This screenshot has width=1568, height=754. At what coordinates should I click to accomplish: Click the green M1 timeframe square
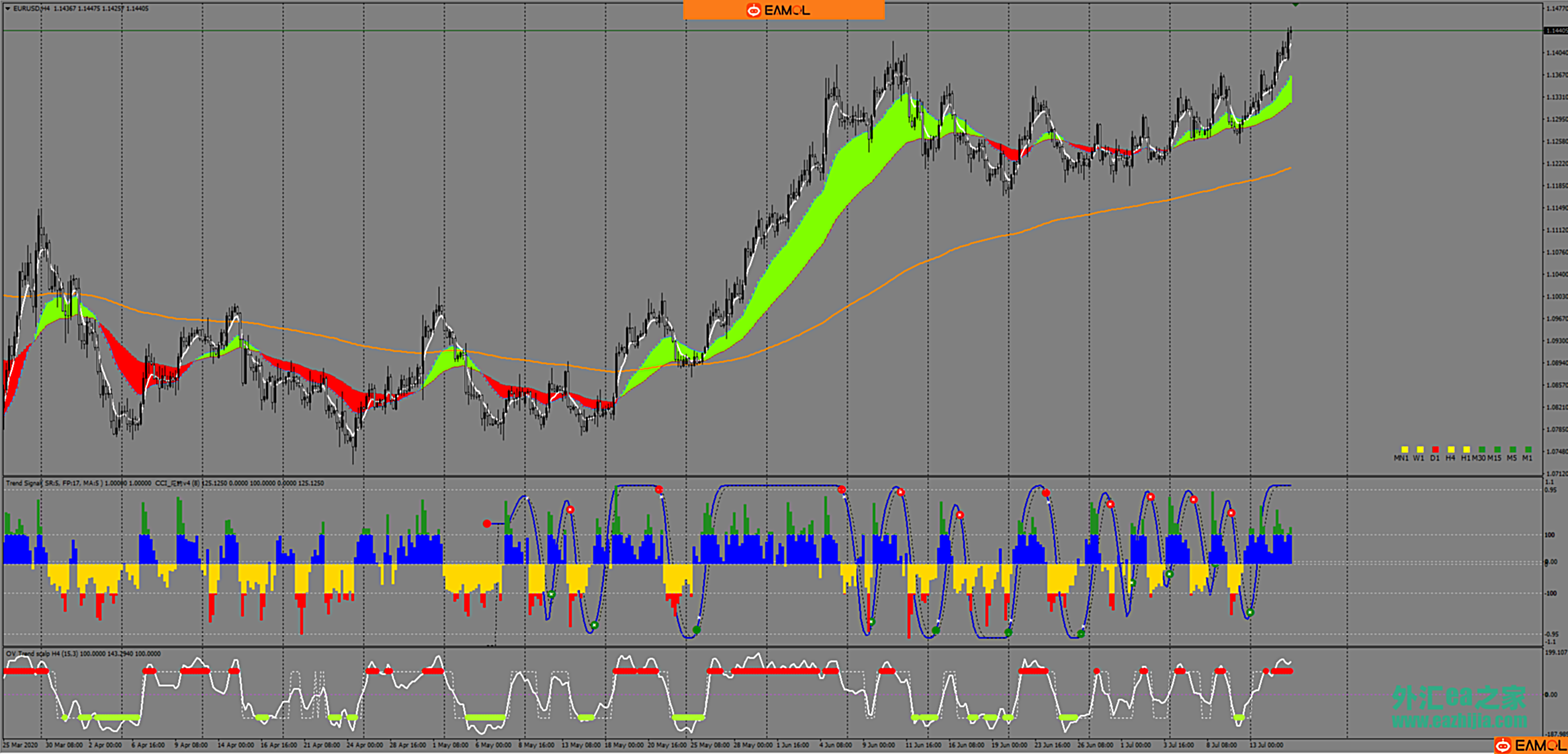[x=1528, y=449]
